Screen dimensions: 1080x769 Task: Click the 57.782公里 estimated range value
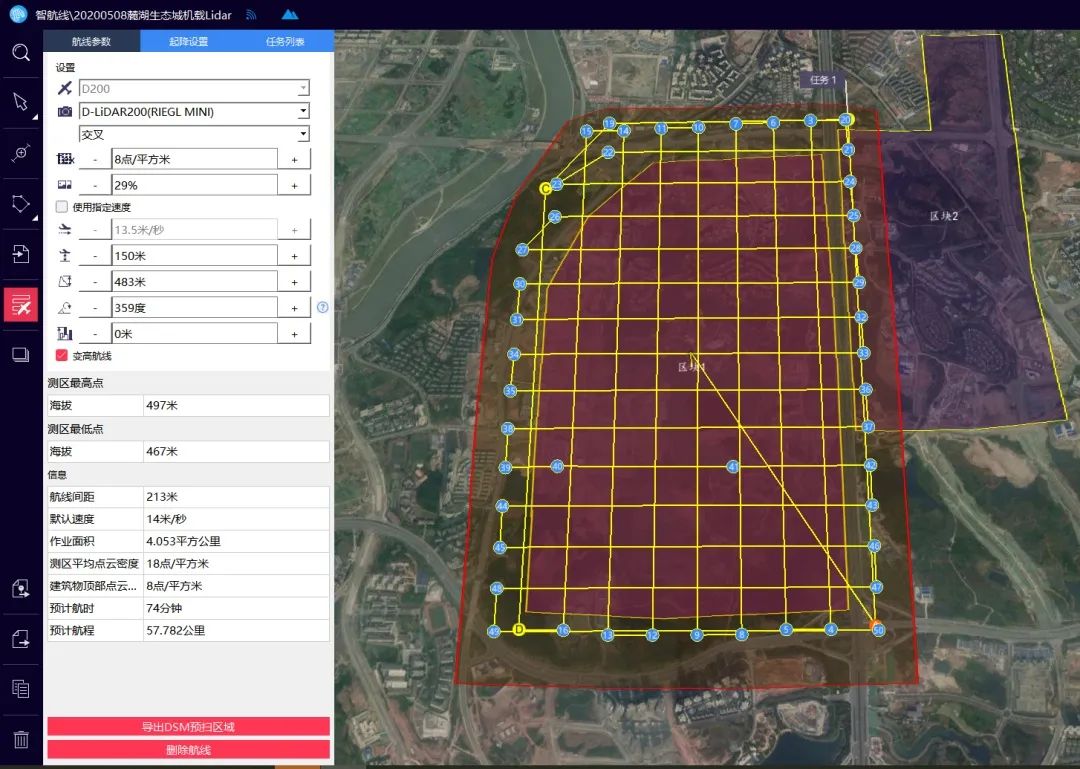click(x=176, y=630)
